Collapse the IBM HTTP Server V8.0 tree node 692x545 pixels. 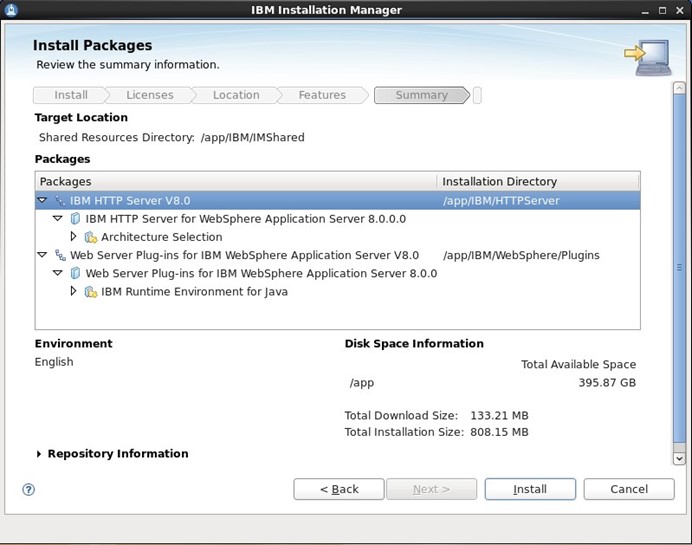pos(43,201)
